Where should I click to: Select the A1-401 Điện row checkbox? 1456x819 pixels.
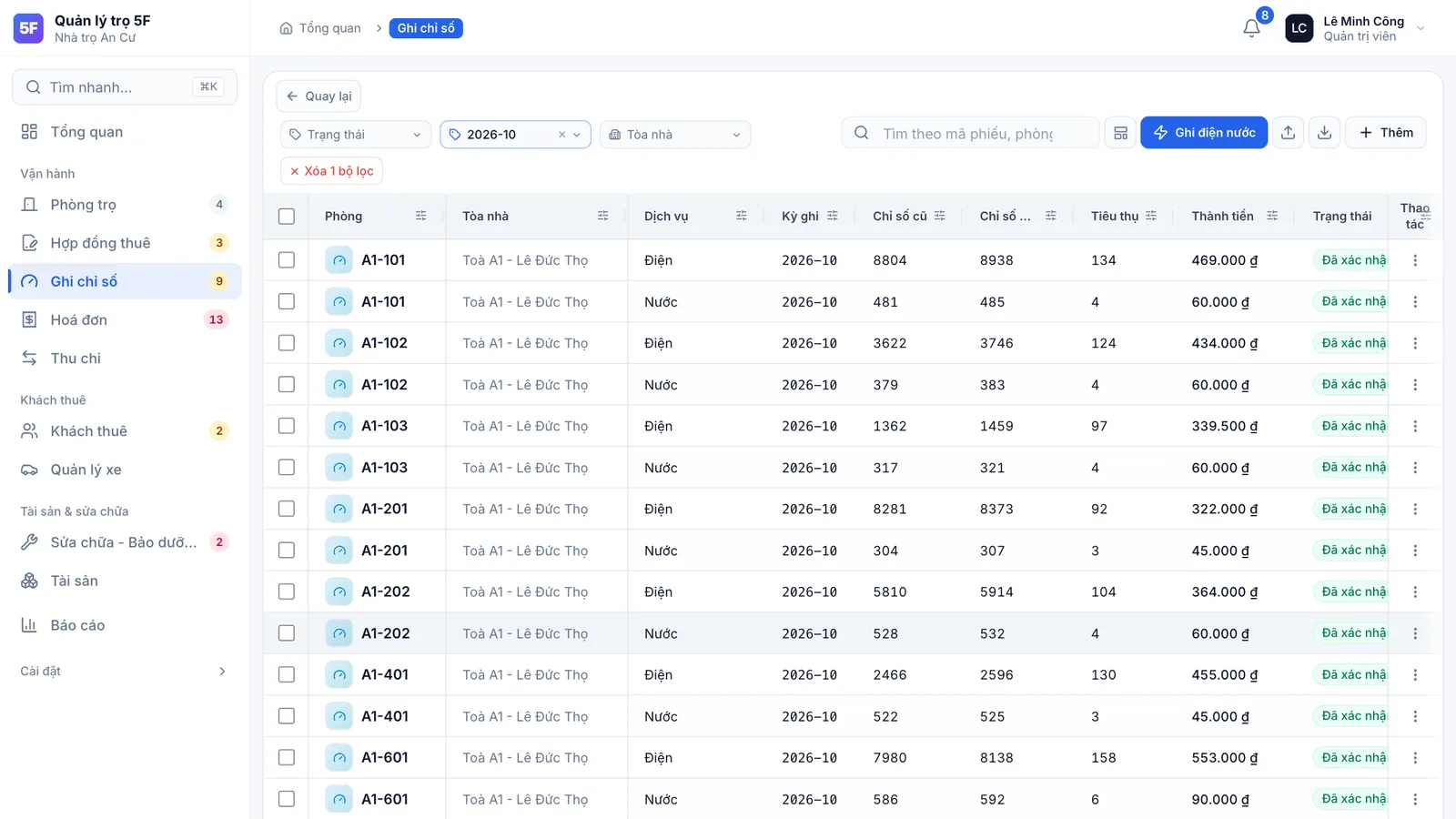point(287,674)
